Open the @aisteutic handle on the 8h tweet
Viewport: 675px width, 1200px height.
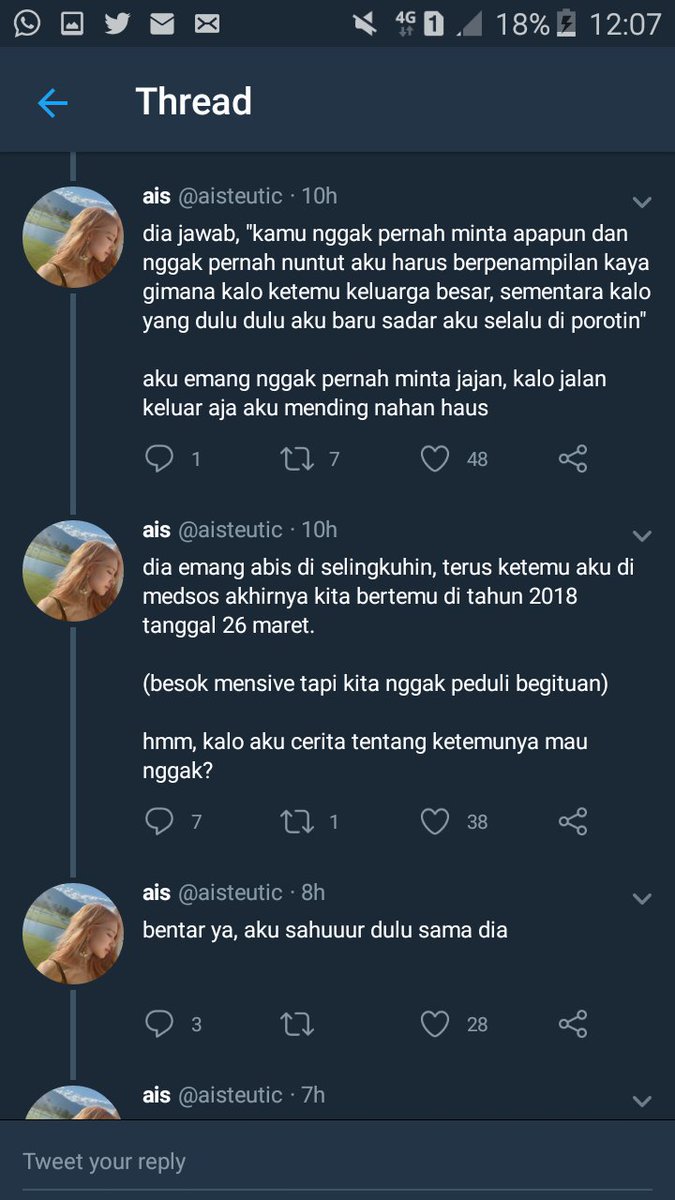click(x=230, y=893)
